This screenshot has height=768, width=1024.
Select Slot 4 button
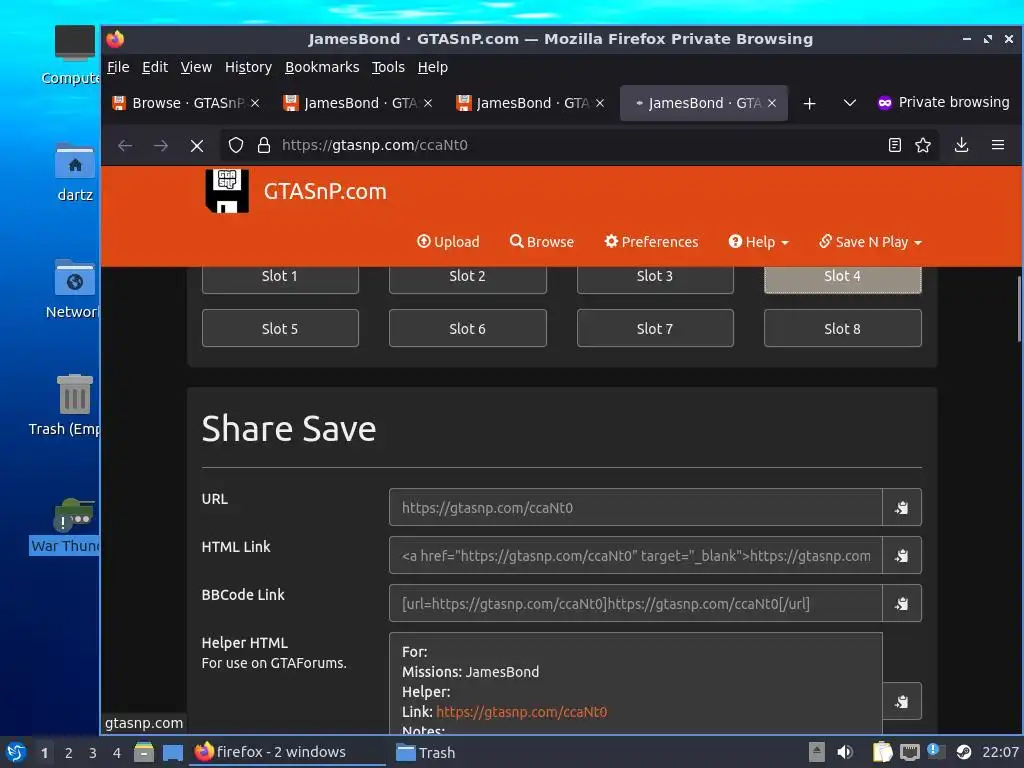[842, 278]
